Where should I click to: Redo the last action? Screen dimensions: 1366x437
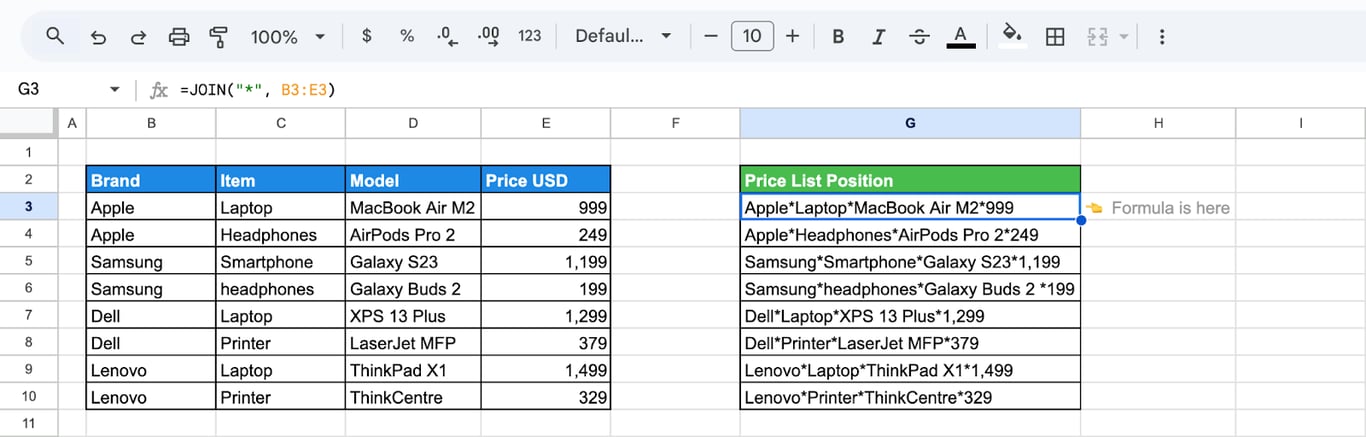coord(139,37)
